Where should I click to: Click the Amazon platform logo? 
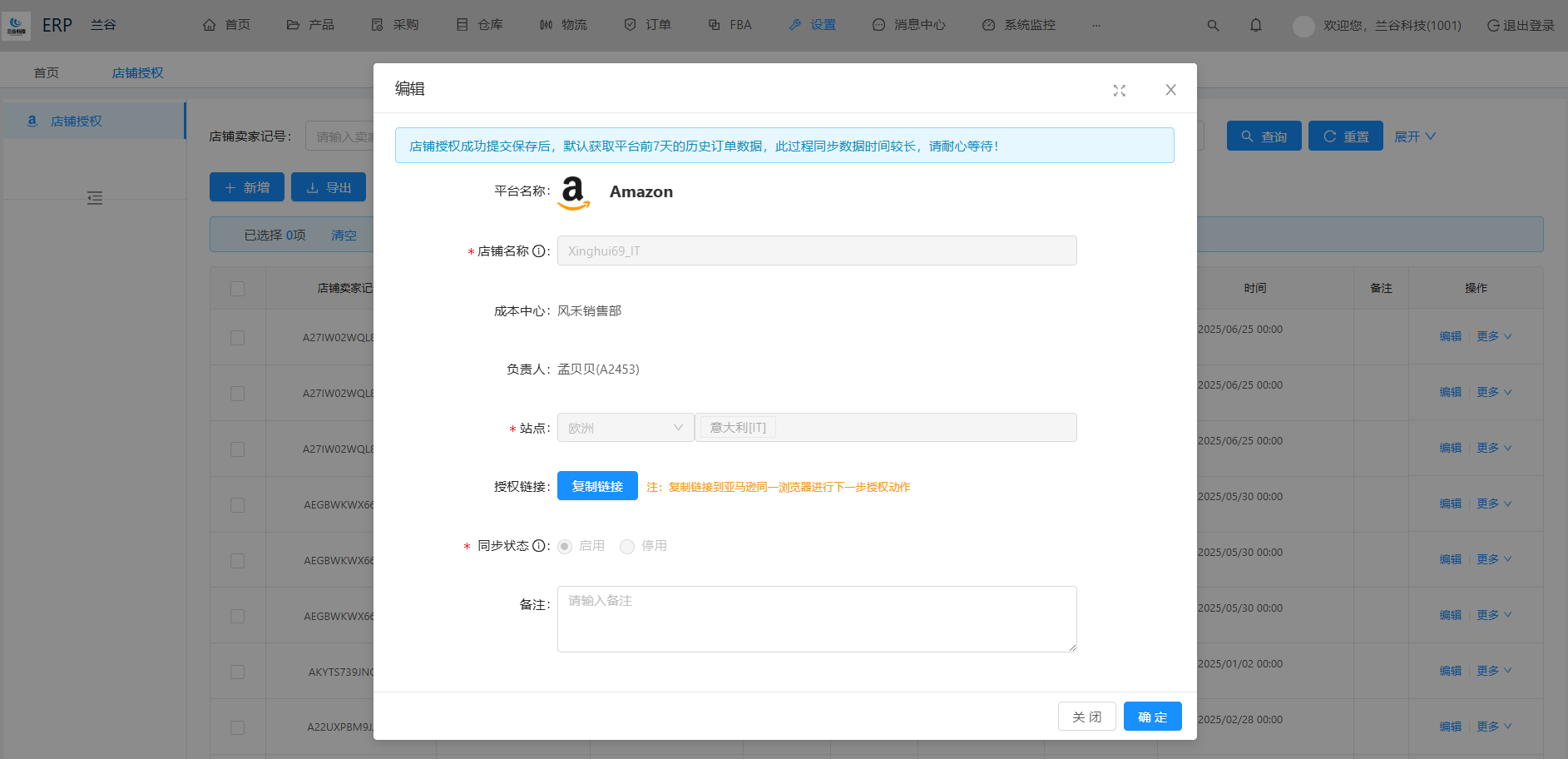(573, 192)
